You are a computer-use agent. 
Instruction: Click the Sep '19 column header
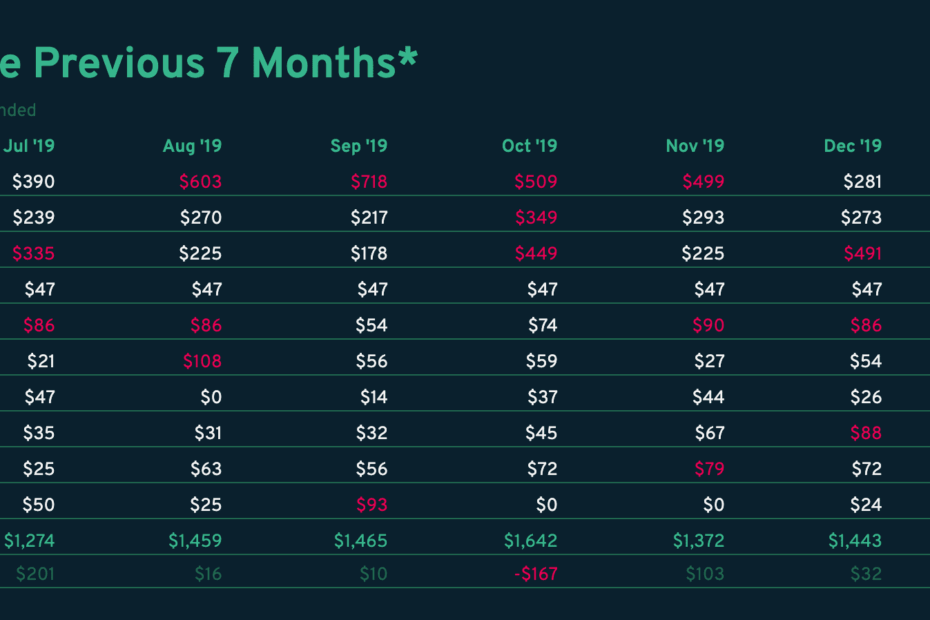click(x=359, y=146)
